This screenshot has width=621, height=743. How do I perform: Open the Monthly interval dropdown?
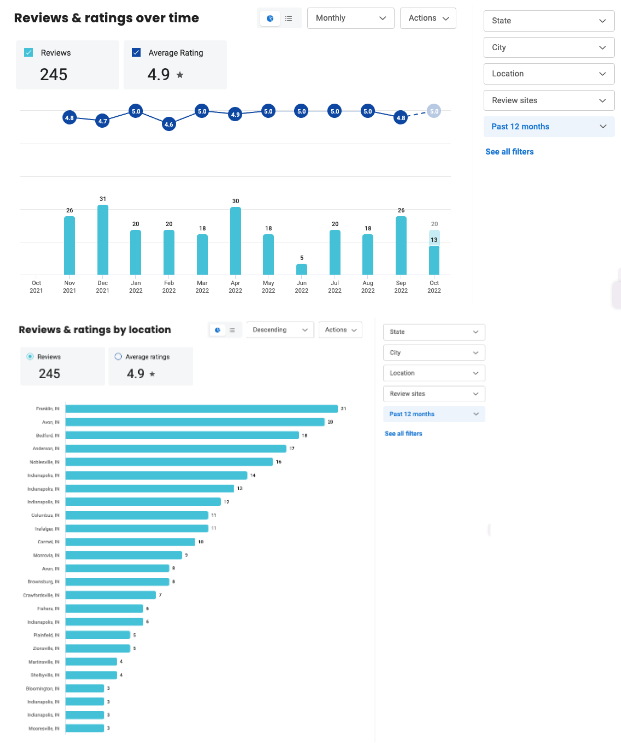351,18
